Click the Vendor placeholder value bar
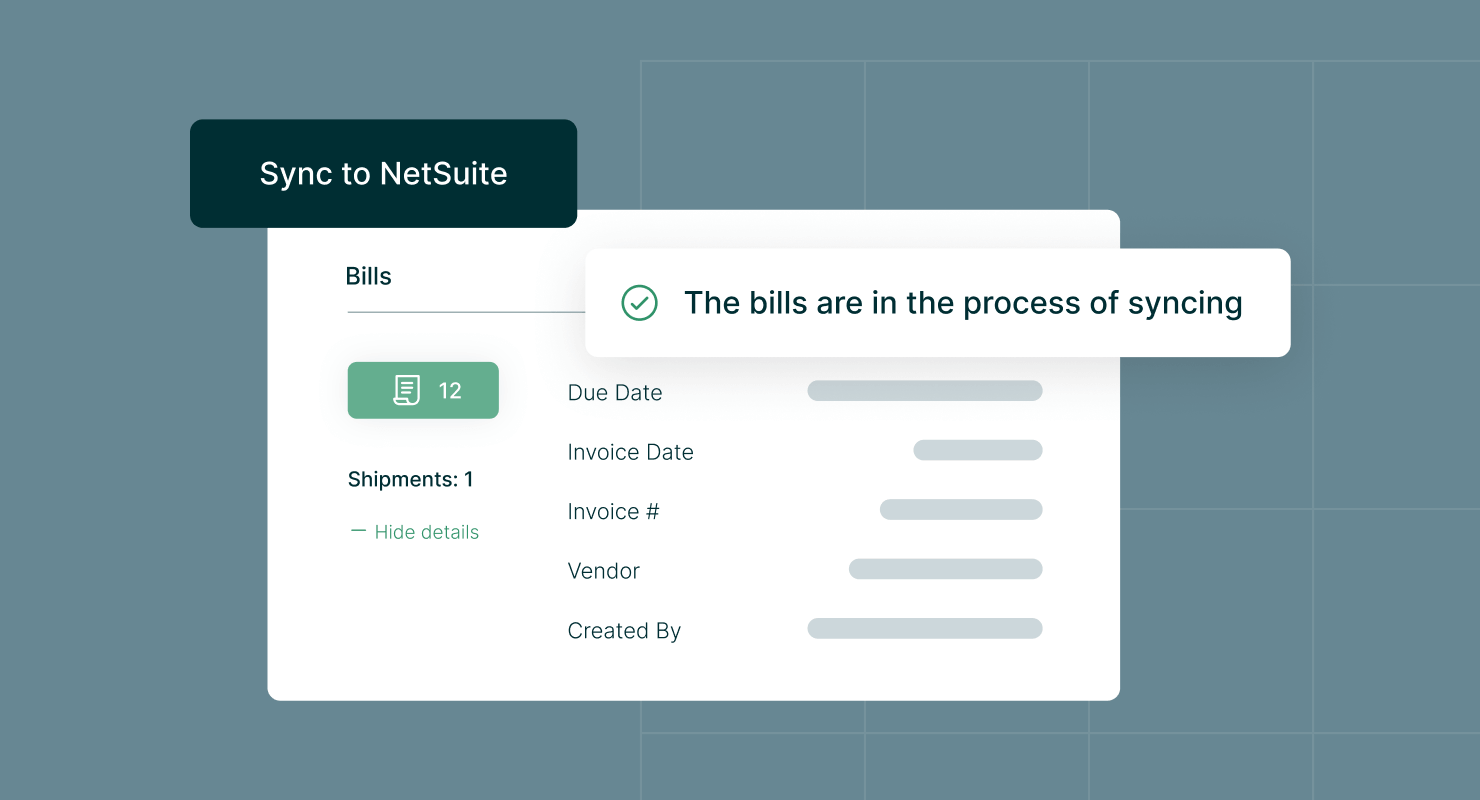Image resolution: width=1480 pixels, height=800 pixels. click(945, 569)
